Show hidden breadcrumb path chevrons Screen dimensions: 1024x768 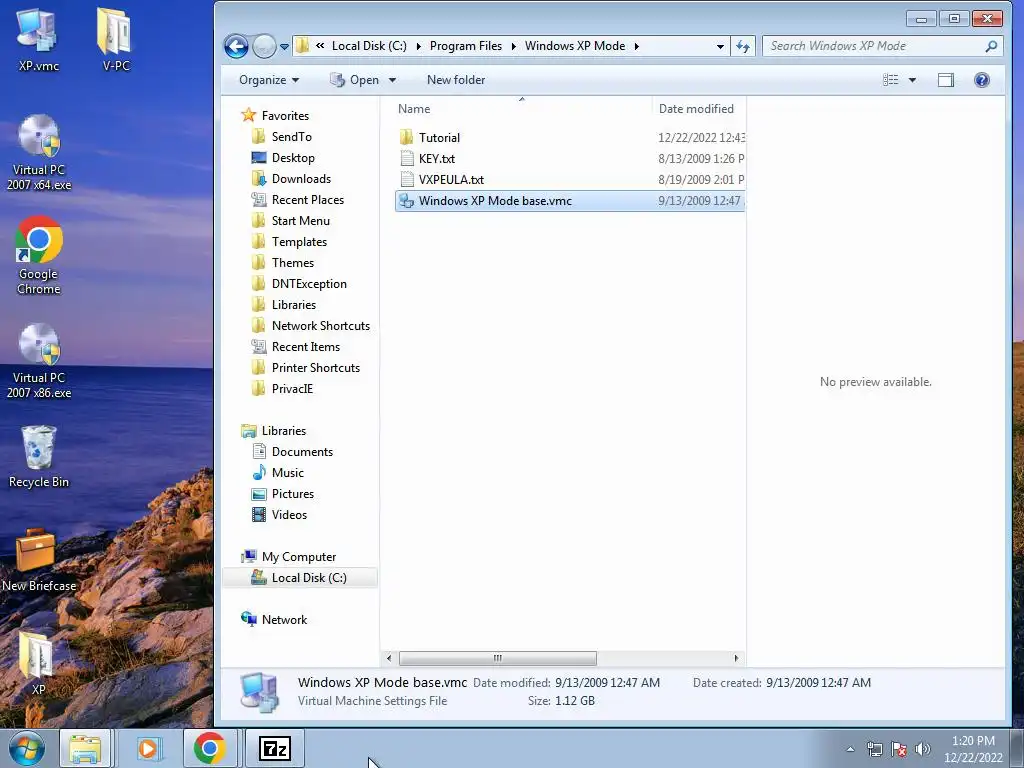click(320, 46)
